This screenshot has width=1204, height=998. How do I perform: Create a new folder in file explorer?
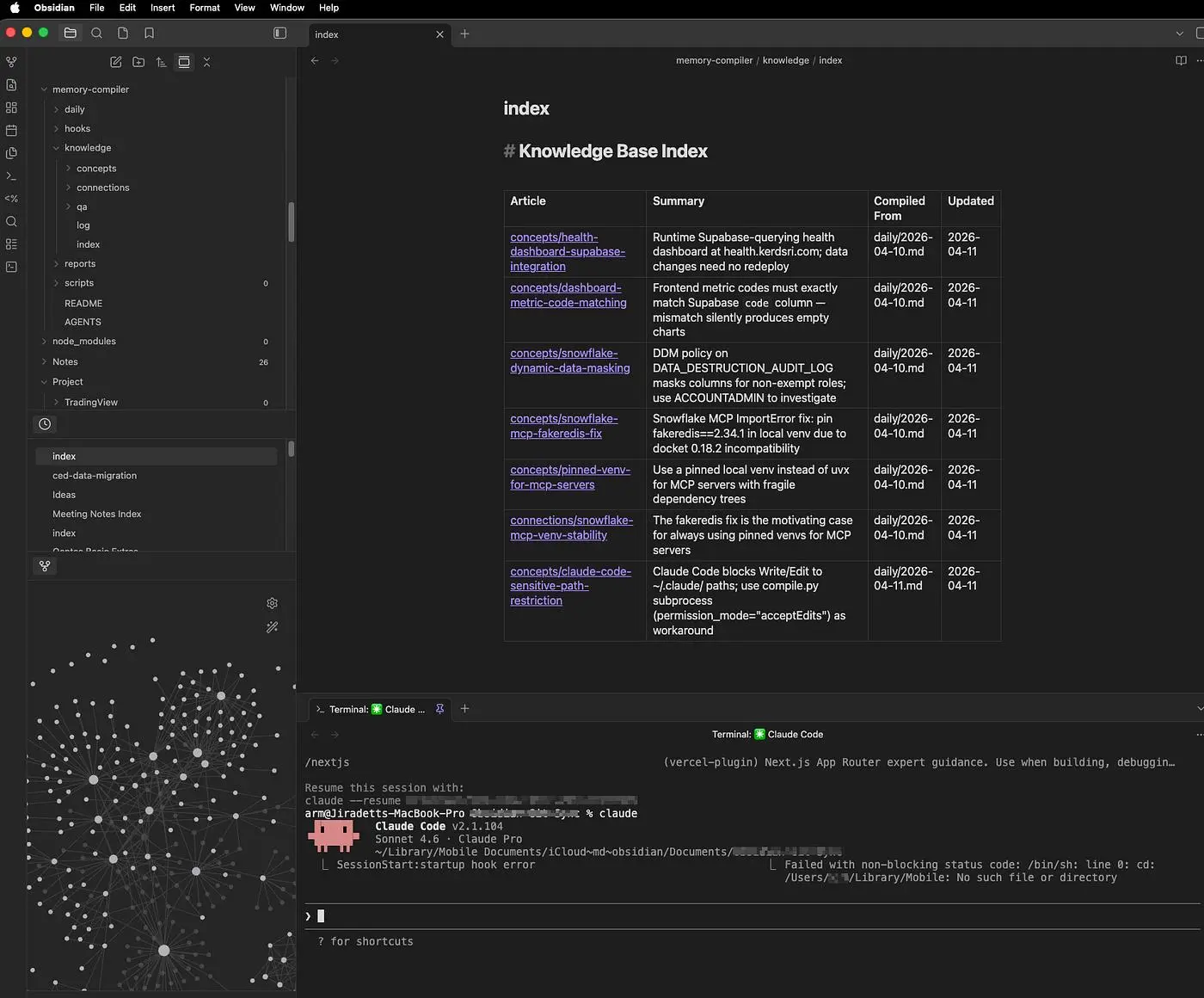click(138, 62)
